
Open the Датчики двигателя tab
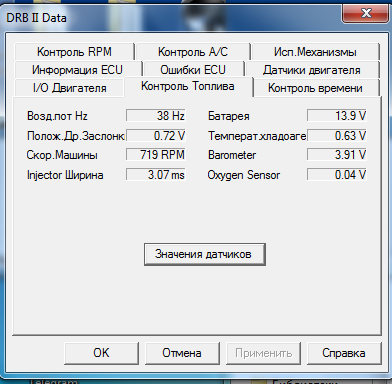312,70
